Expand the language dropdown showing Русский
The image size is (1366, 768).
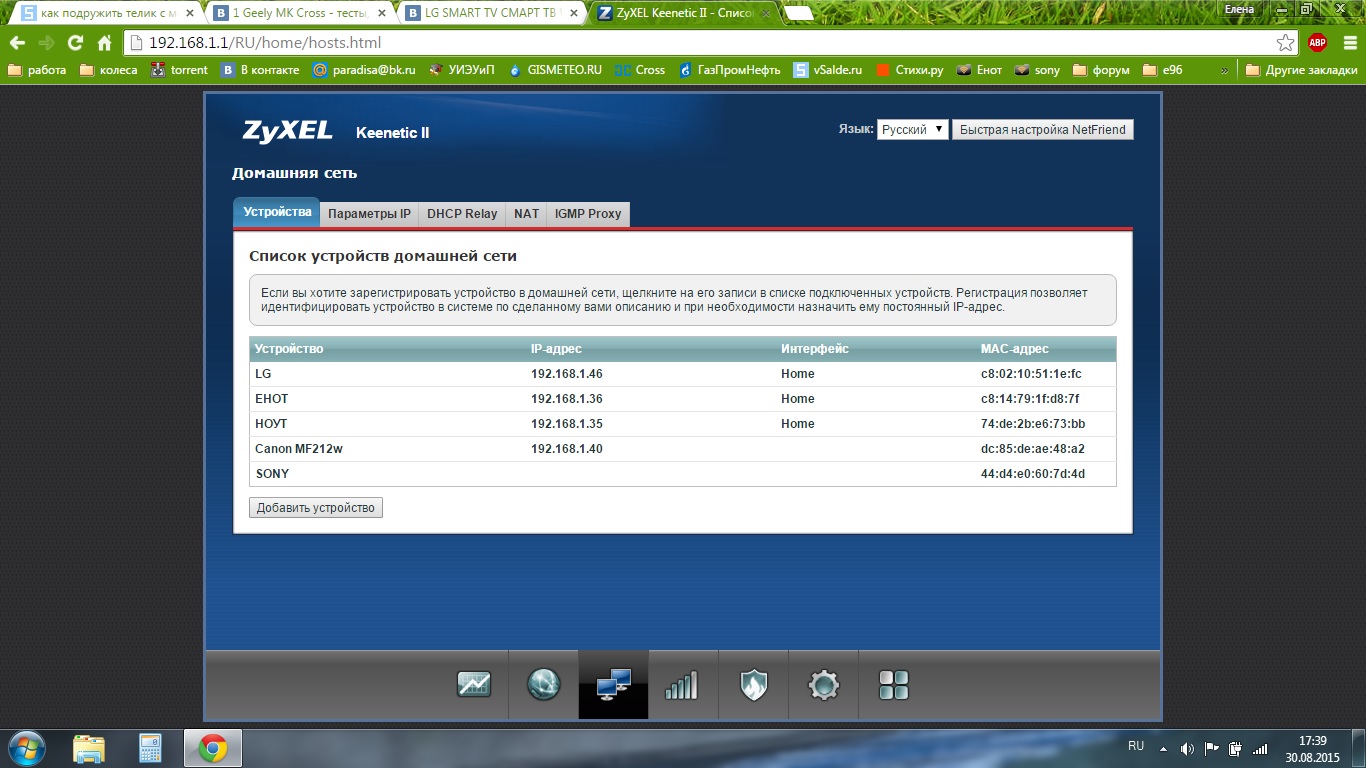pyautogui.click(x=912, y=130)
